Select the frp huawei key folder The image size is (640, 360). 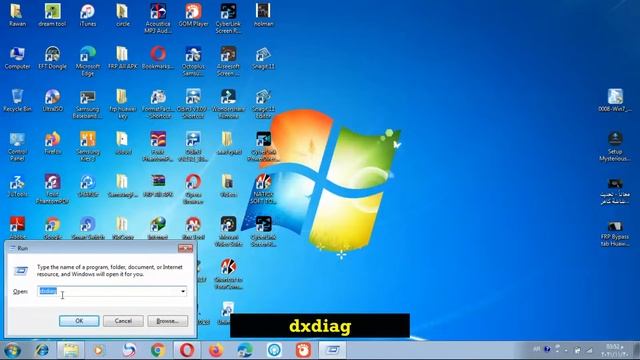click(x=122, y=104)
